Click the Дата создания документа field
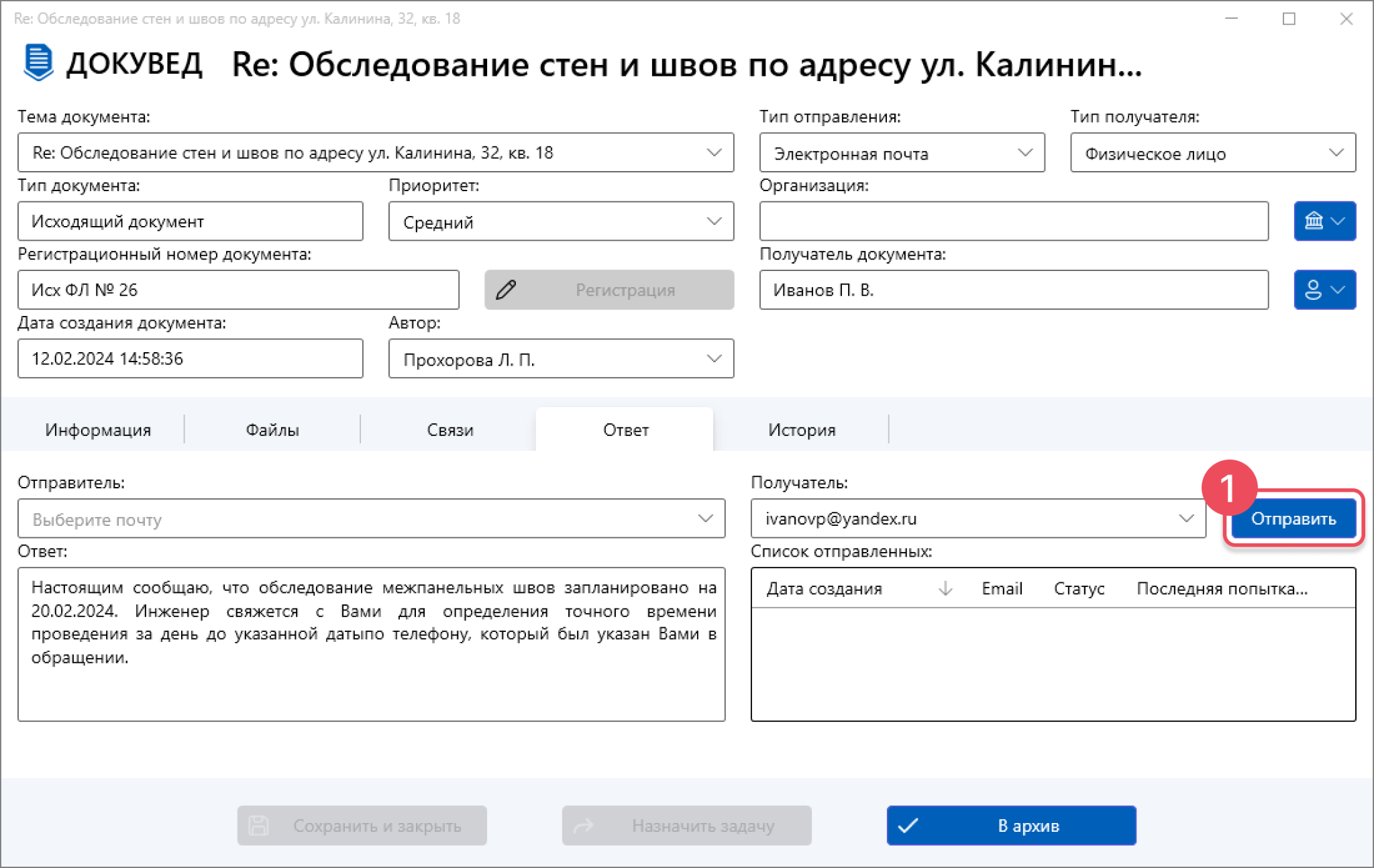 click(191, 358)
